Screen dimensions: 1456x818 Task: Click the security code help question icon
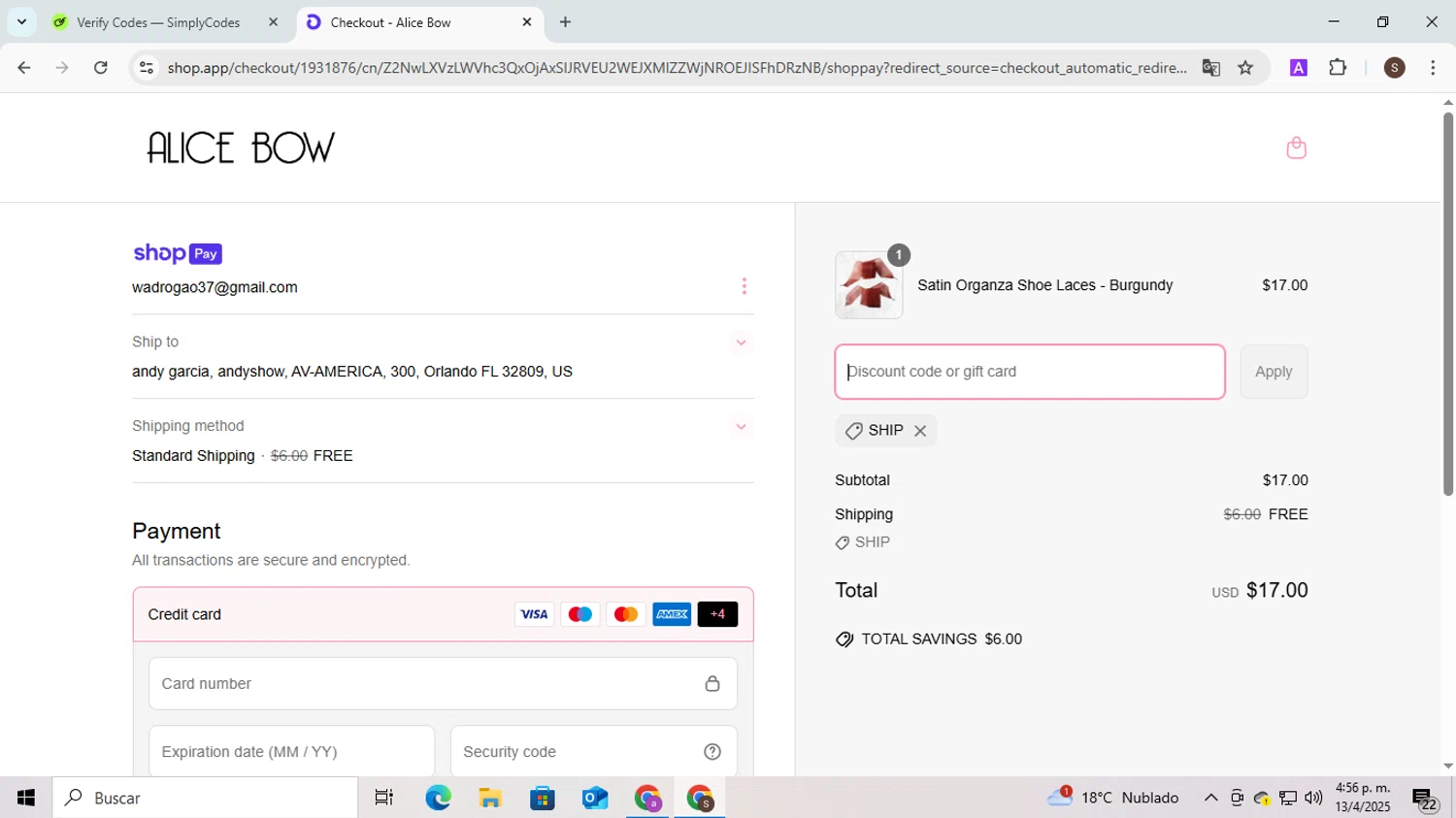click(712, 752)
